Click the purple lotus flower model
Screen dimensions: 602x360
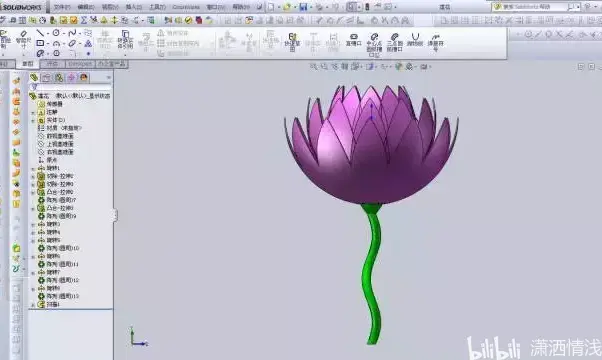coord(371,144)
